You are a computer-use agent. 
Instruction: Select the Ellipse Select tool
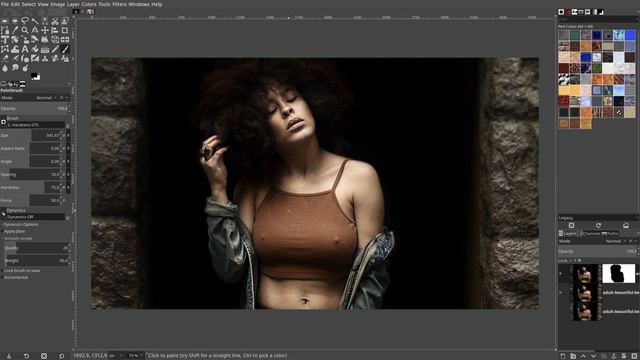pyautogui.click(x=15, y=21)
